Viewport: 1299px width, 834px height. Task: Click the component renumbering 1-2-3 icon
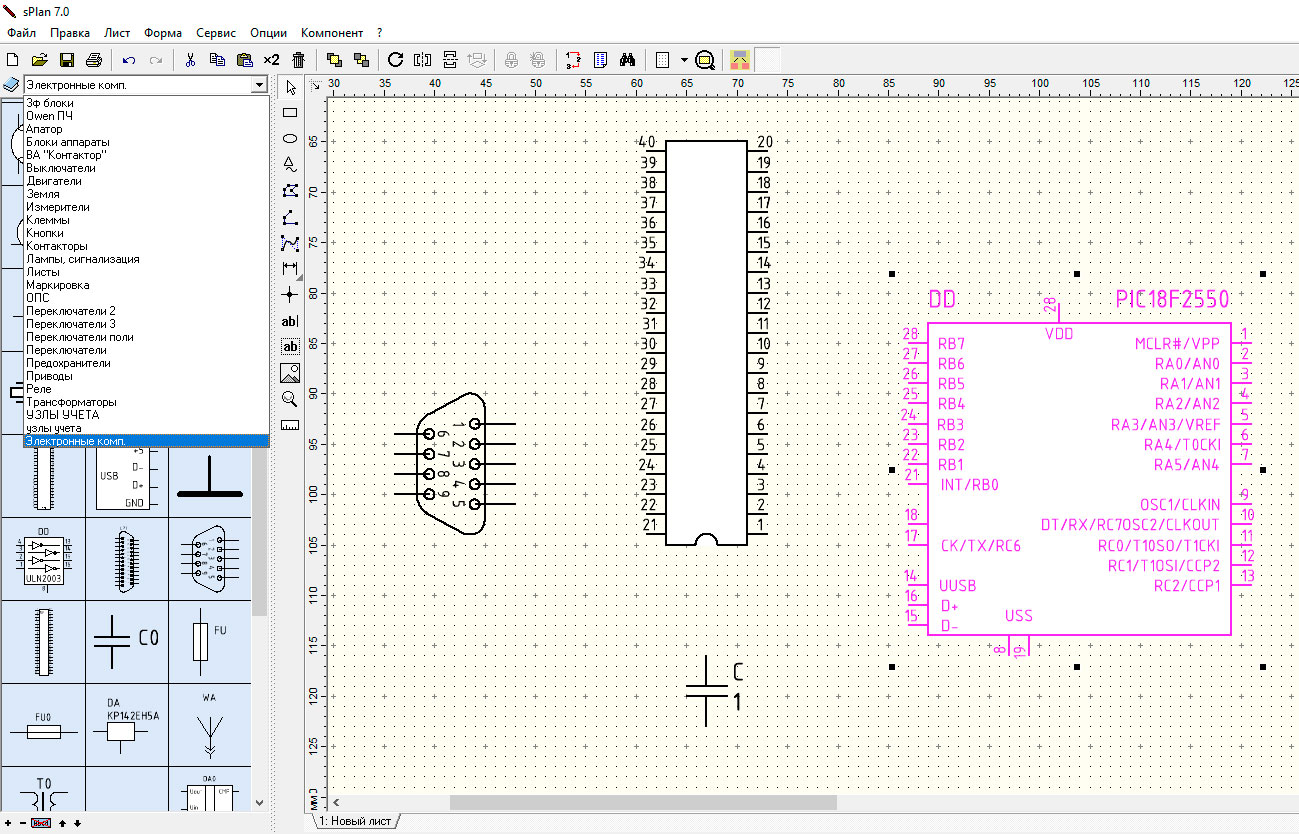pos(574,60)
